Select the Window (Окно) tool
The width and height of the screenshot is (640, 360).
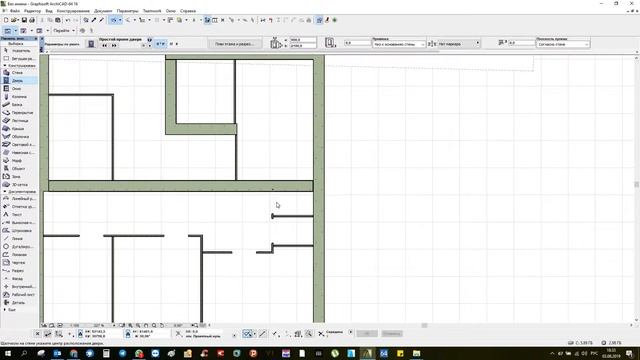[x=19, y=89]
